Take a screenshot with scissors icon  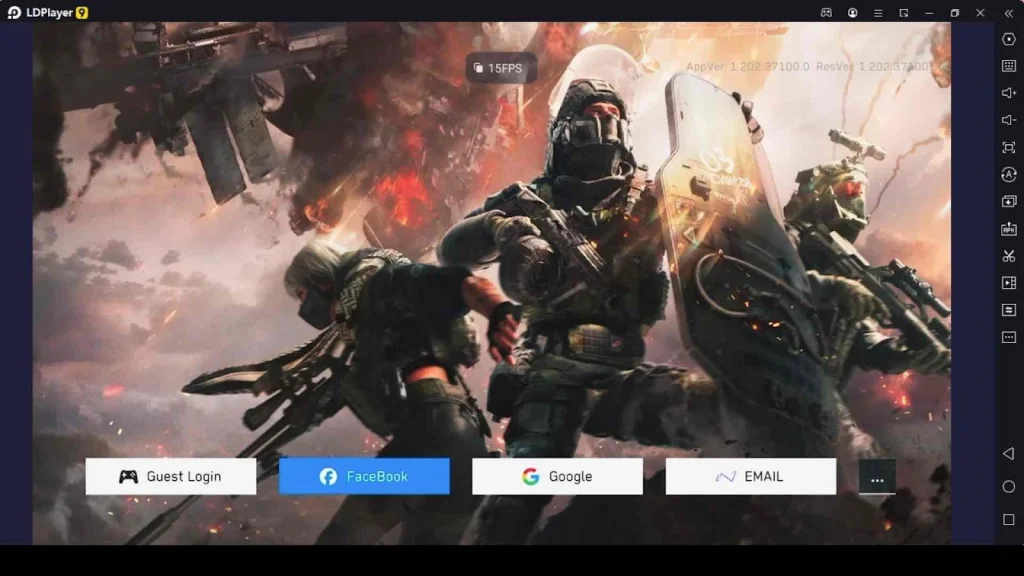[1008, 256]
